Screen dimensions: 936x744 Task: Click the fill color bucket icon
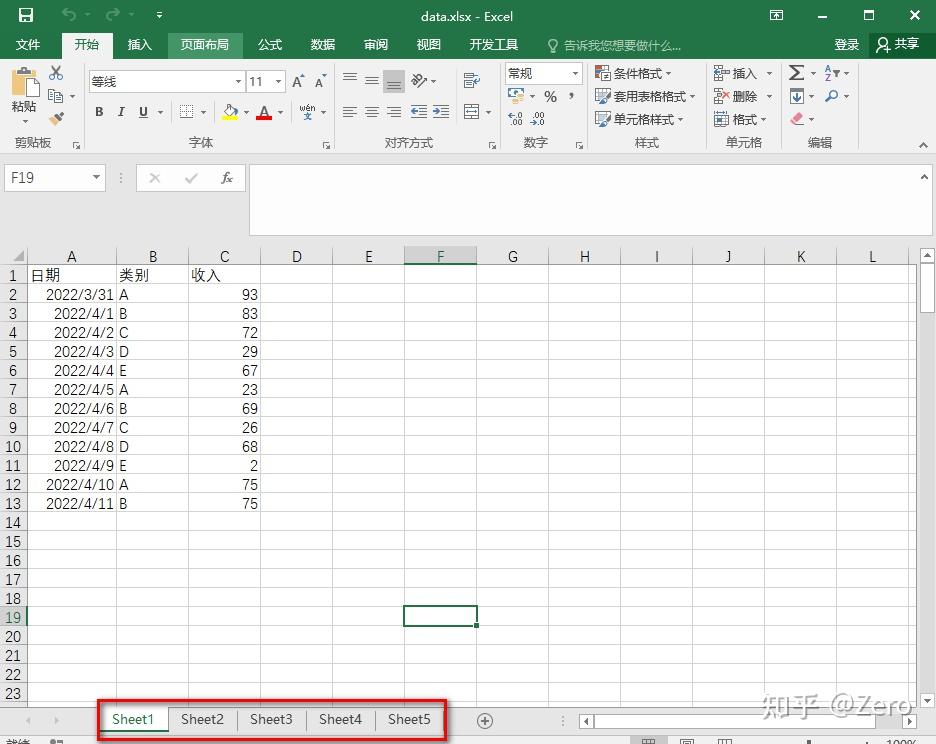[x=229, y=112]
